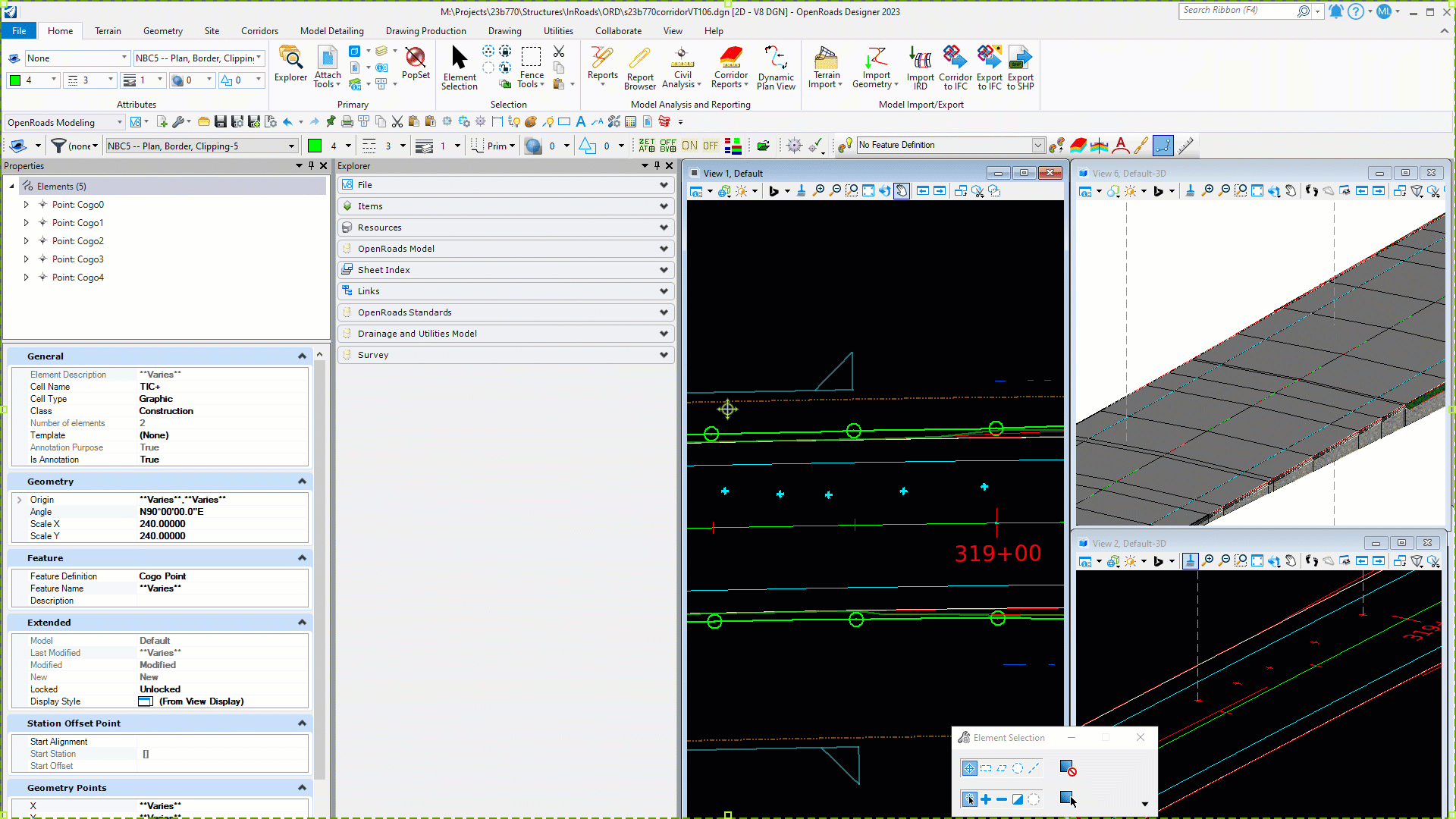Click the notification bell icon in title bar
Viewport: 1456px width, 819px height.
pyautogui.click(x=1335, y=11)
